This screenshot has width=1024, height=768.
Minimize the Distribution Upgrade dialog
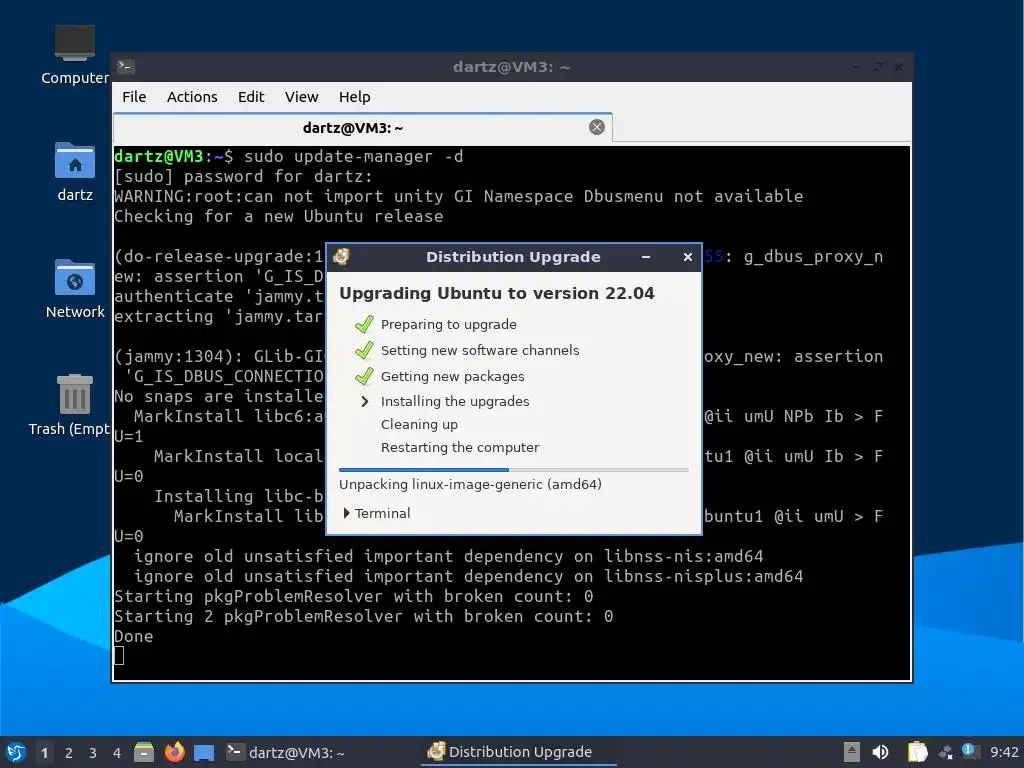pyautogui.click(x=646, y=257)
